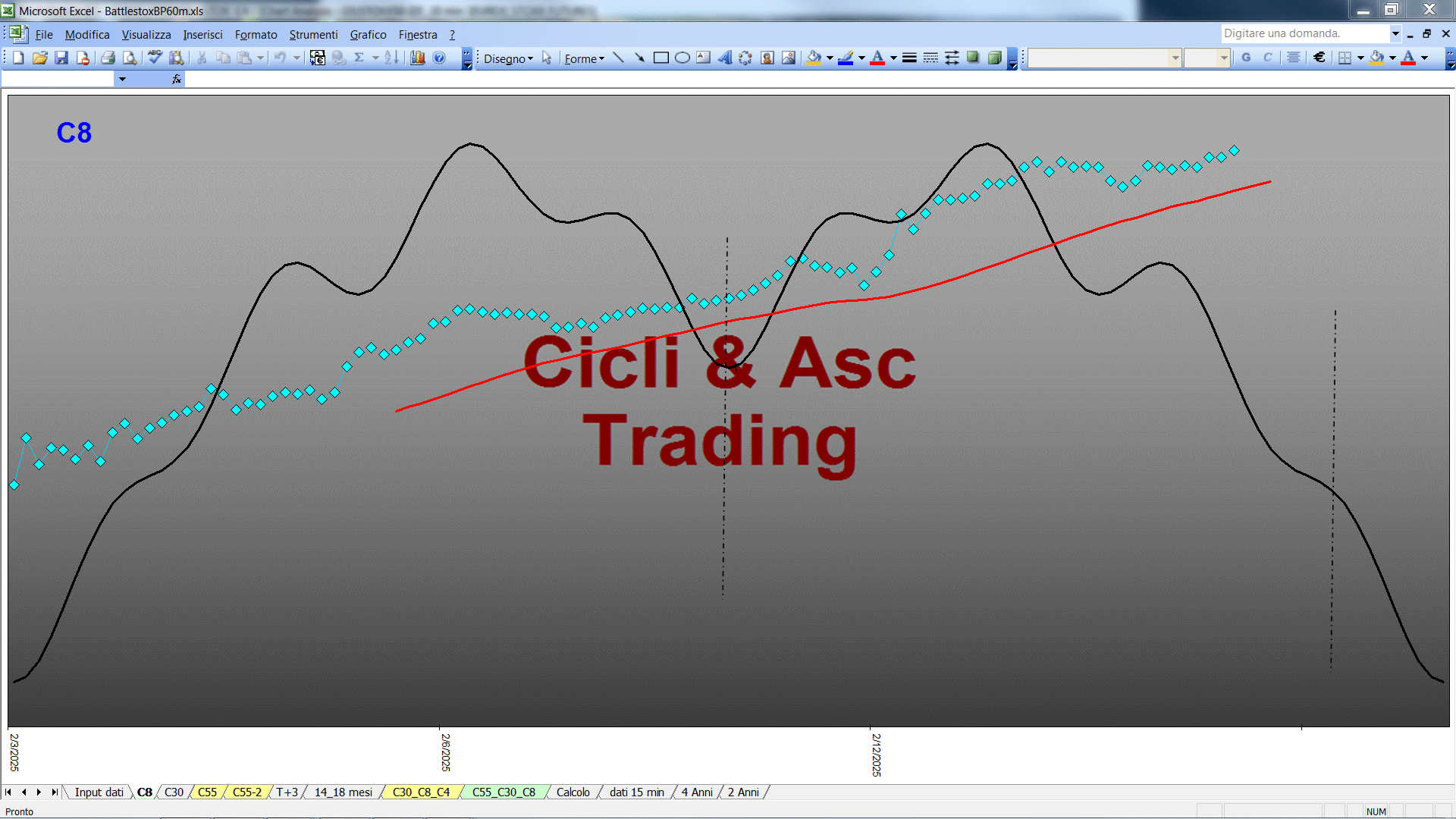The height and width of the screenshot is (819, 1456).
Task: Apply the yellow drawing Fill Color swatch
Action: pos(814,58)
